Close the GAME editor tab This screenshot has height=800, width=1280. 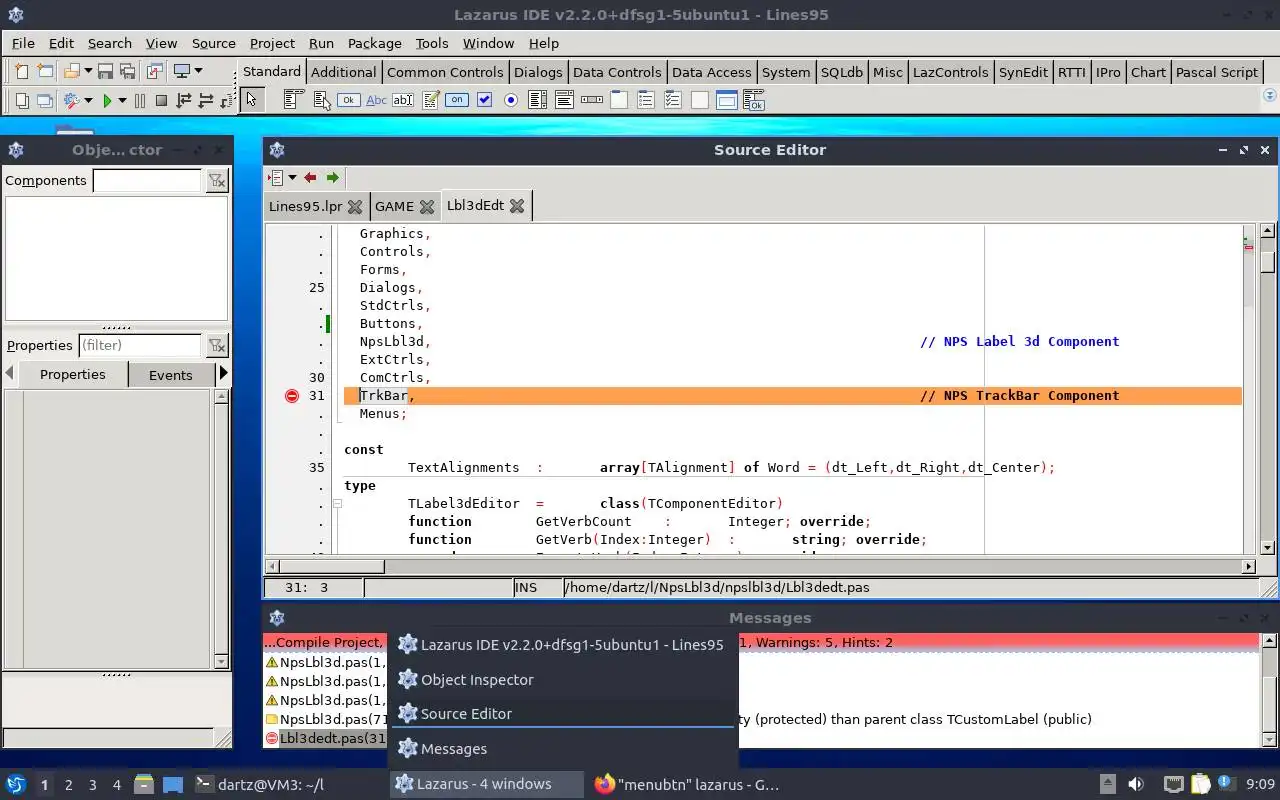click(x=427, y=206)
